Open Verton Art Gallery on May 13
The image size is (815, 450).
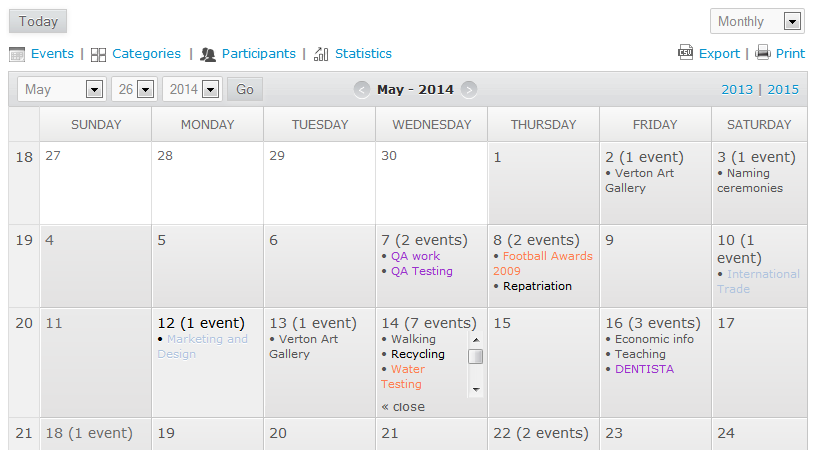point(304,347)
